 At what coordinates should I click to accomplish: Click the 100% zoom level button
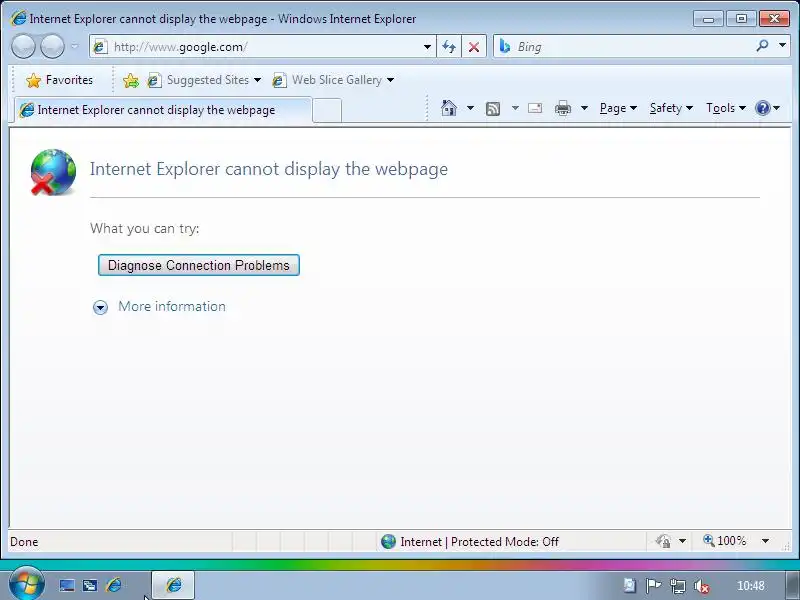coord(724,541)
